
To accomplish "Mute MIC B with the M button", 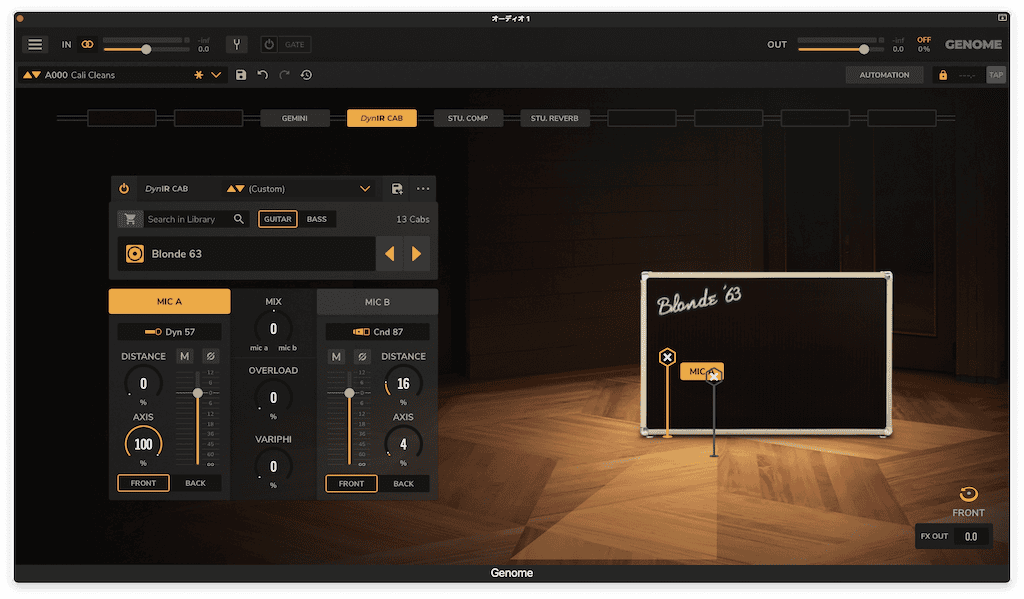I will (x=336, y=357).
